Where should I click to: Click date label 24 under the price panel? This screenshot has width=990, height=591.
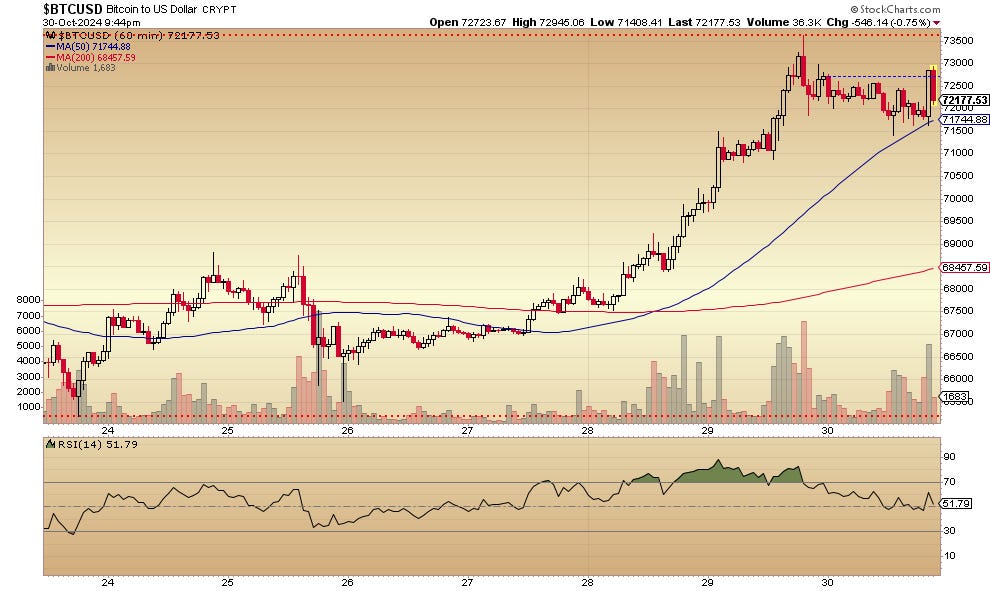[x=108, y=431]
